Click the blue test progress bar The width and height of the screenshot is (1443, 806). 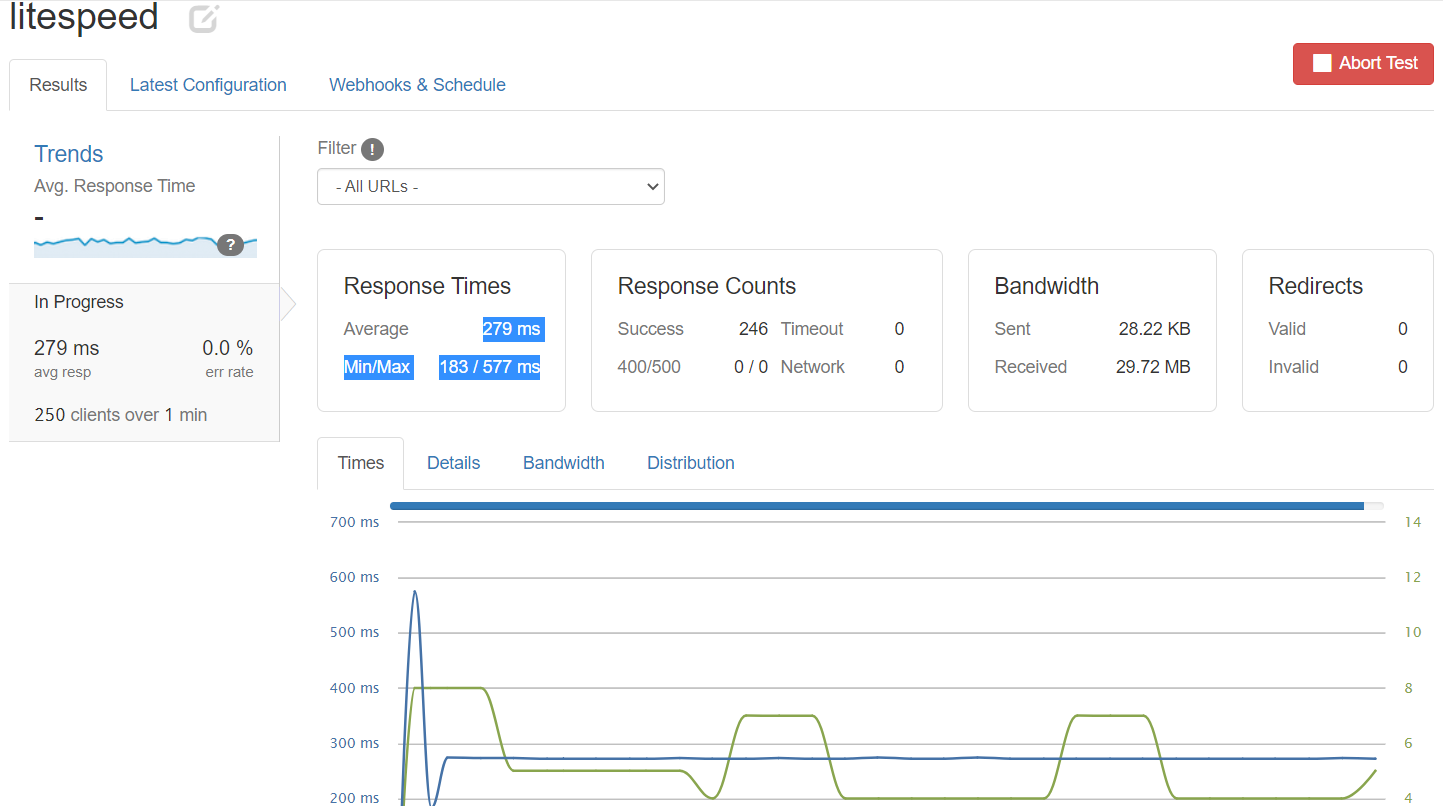click(x=880, y=505)
